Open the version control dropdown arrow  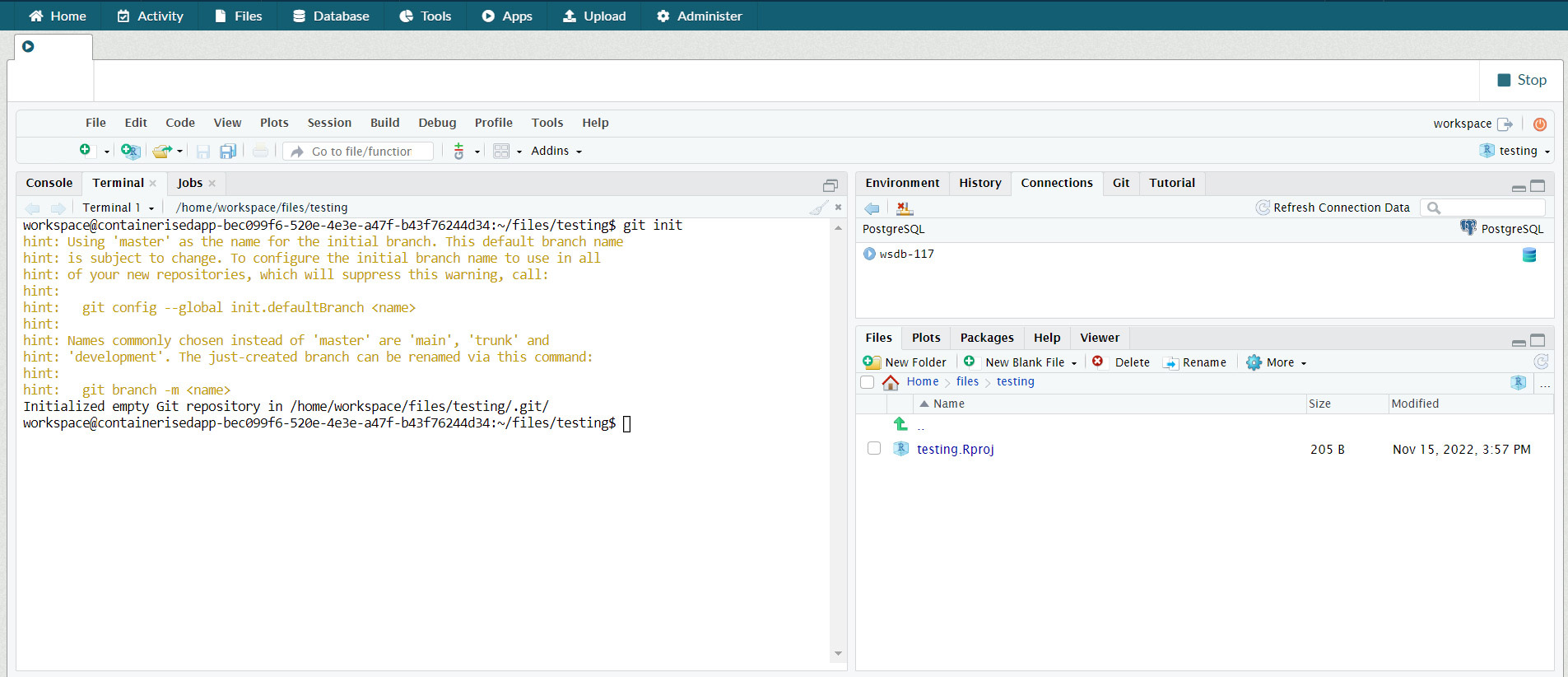(x=477, y=152)
